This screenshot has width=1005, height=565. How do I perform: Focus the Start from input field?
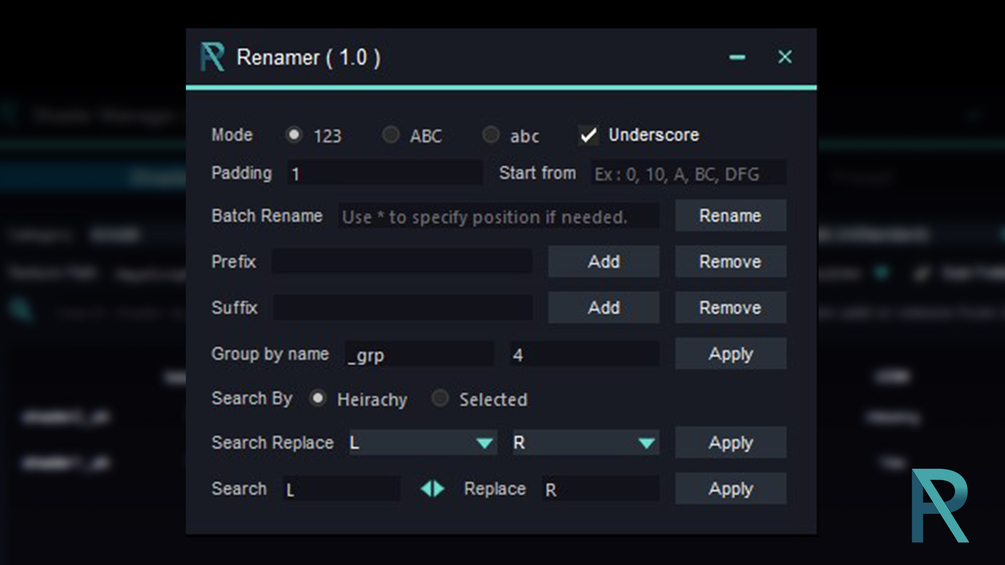click(x=687, y=174)
